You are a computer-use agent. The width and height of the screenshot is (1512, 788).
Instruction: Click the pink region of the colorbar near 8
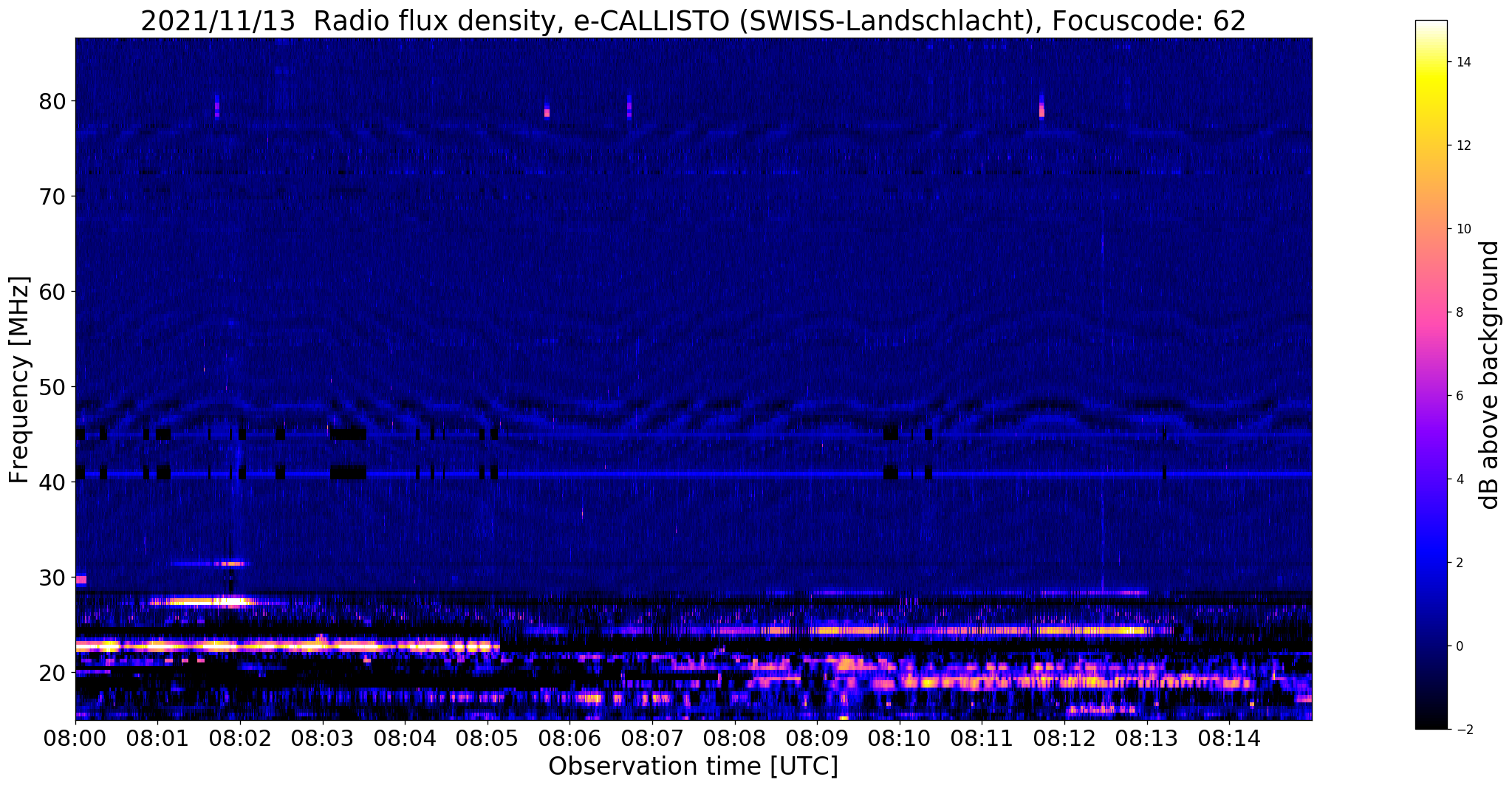pyautogui.click(x=1431, y=312)
